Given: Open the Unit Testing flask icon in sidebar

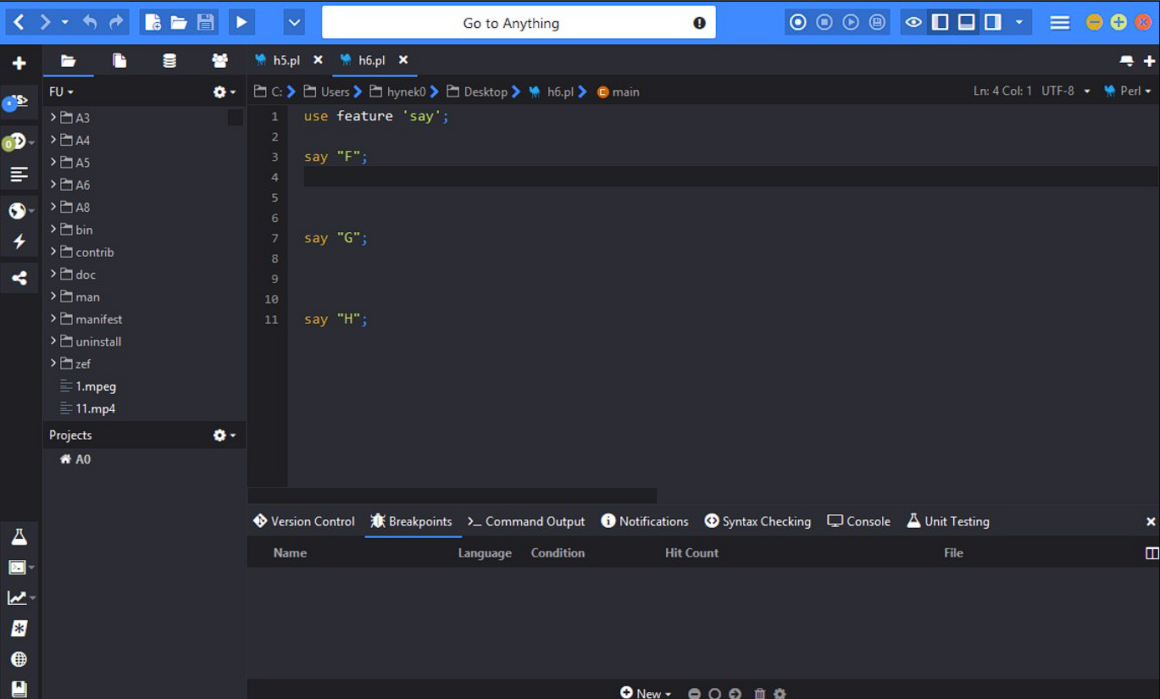Looking at the screenshot, I should [20, 536].
